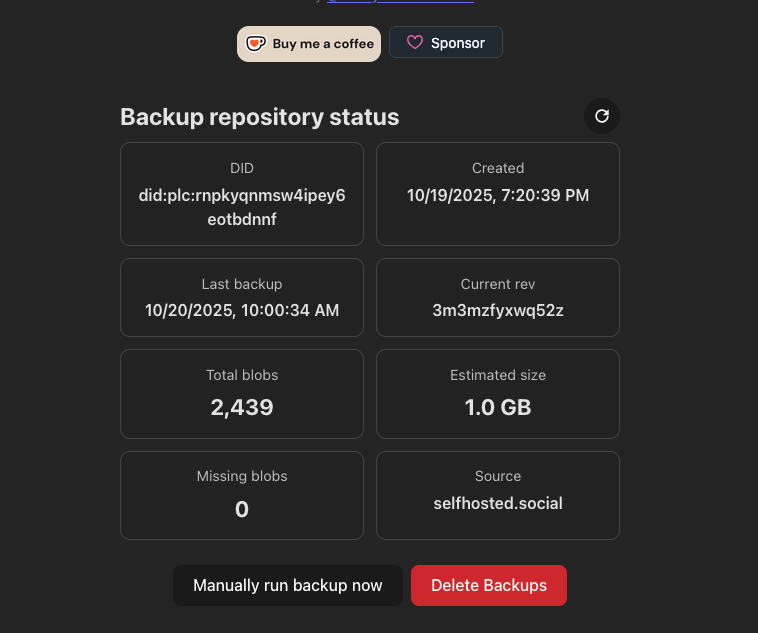The image size is (758, 633).
Task: Click the total blobs count 2,439
Action: [242, 407]
